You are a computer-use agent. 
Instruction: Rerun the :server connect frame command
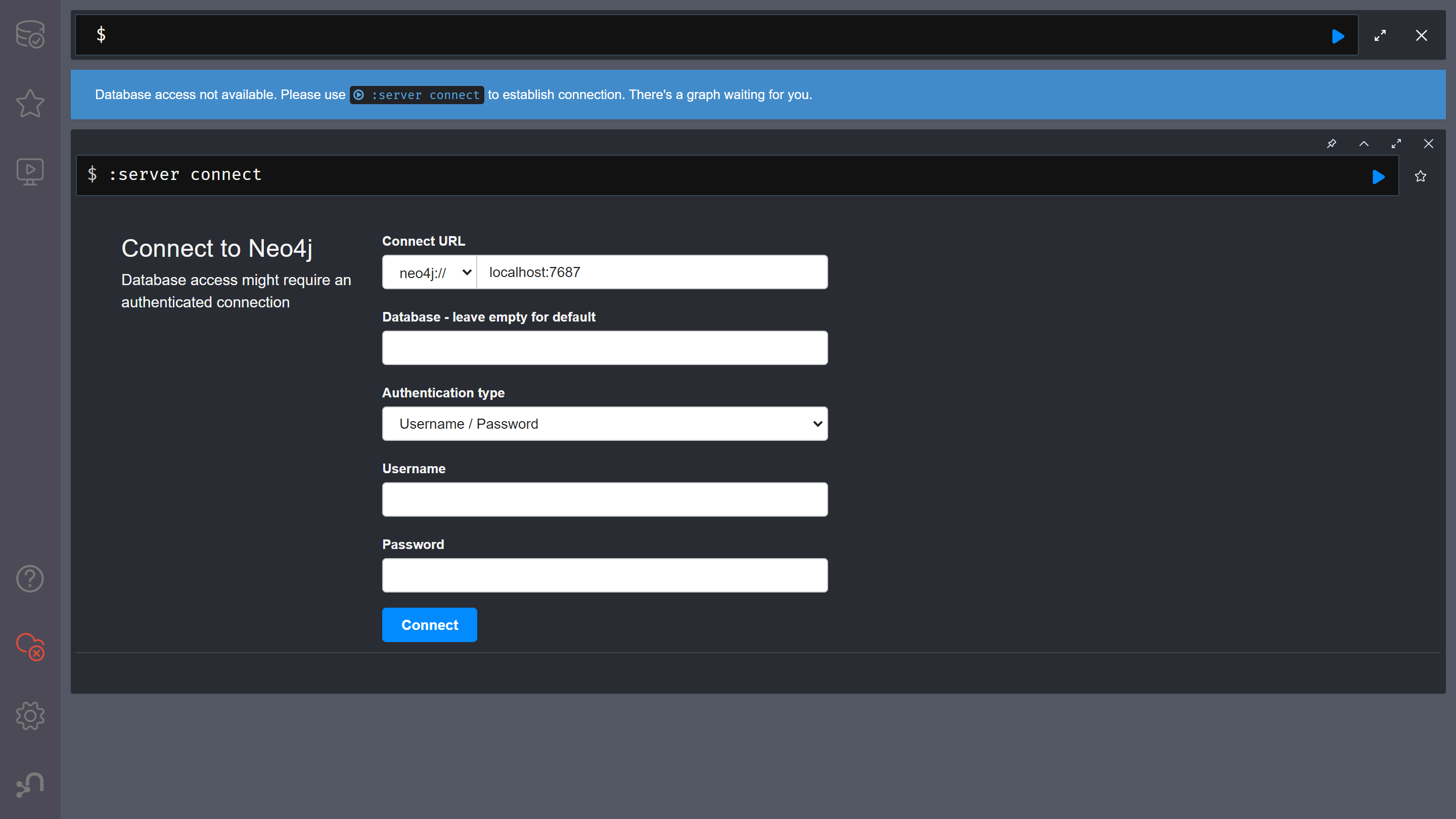point(1378,177)
